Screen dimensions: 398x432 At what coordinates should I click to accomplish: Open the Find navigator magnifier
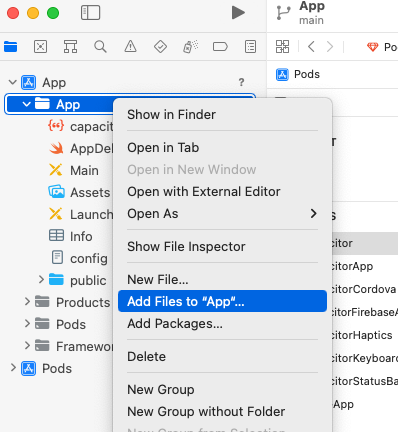[x=100, y=47]
